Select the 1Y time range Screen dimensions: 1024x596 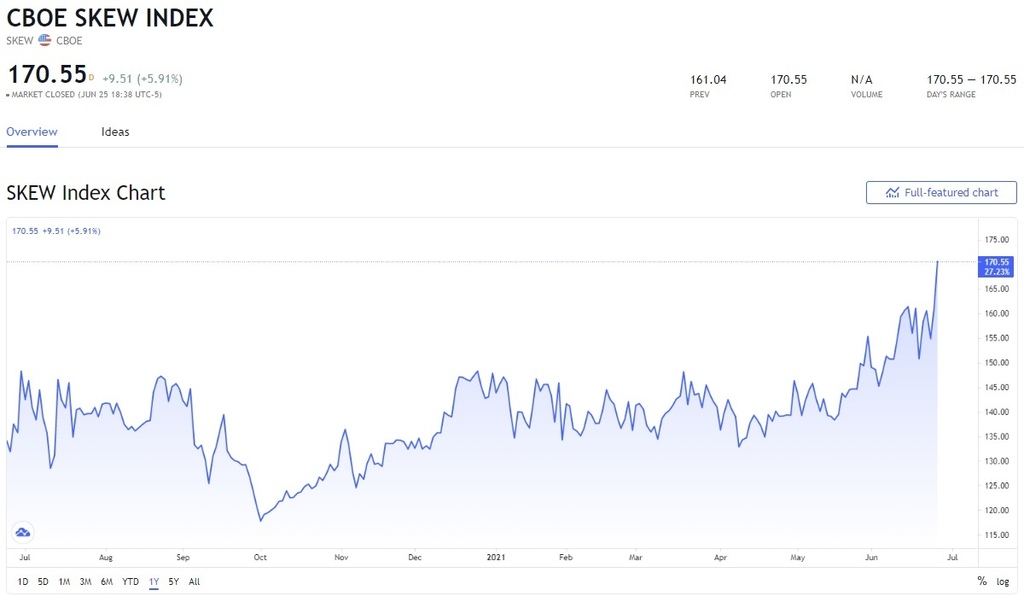[x=154, y=581]
